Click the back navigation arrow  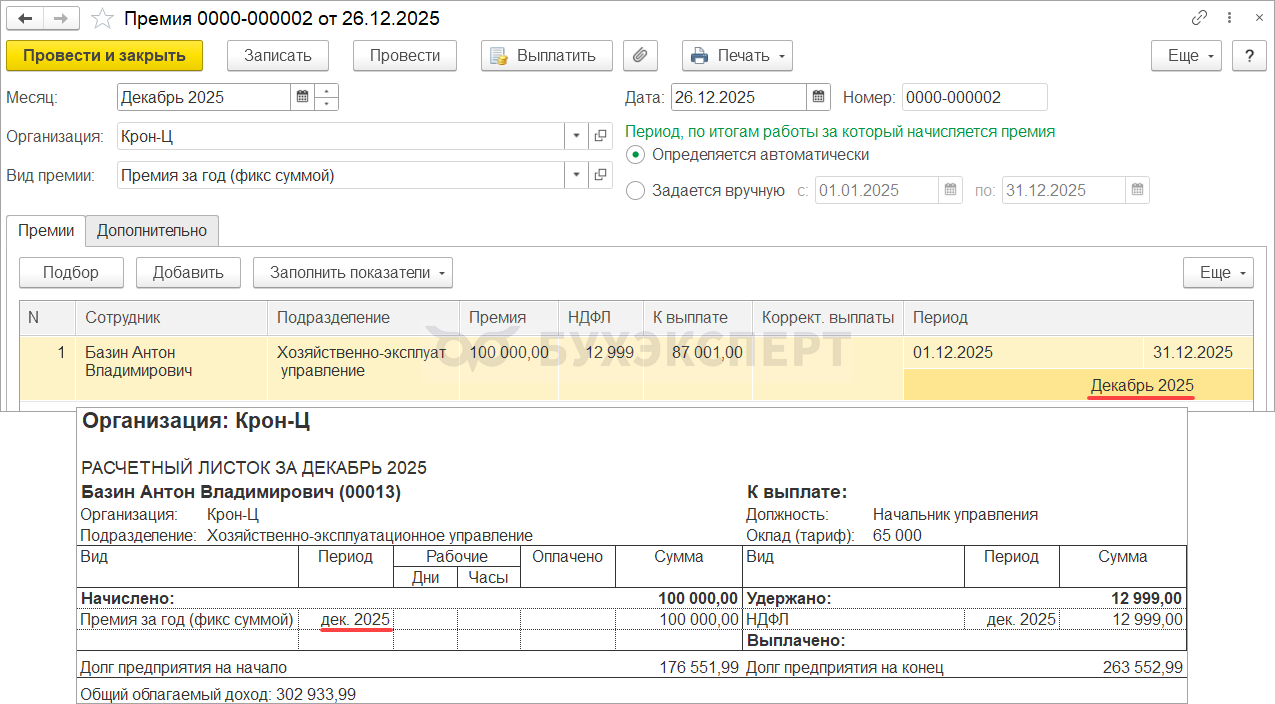[26, 18]
